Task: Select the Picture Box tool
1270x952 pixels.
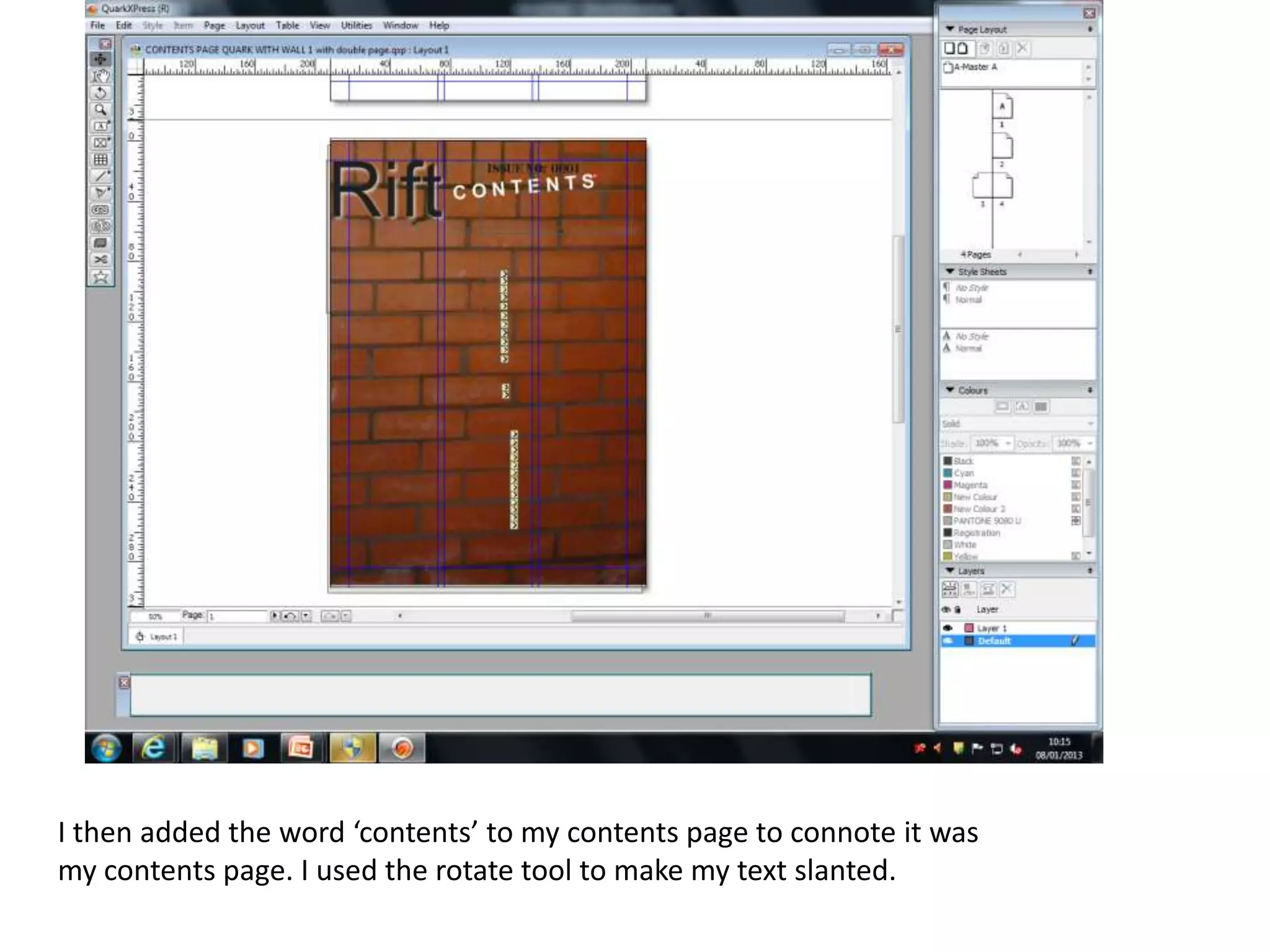Action: pyautogui.click(x=100, y=143)
